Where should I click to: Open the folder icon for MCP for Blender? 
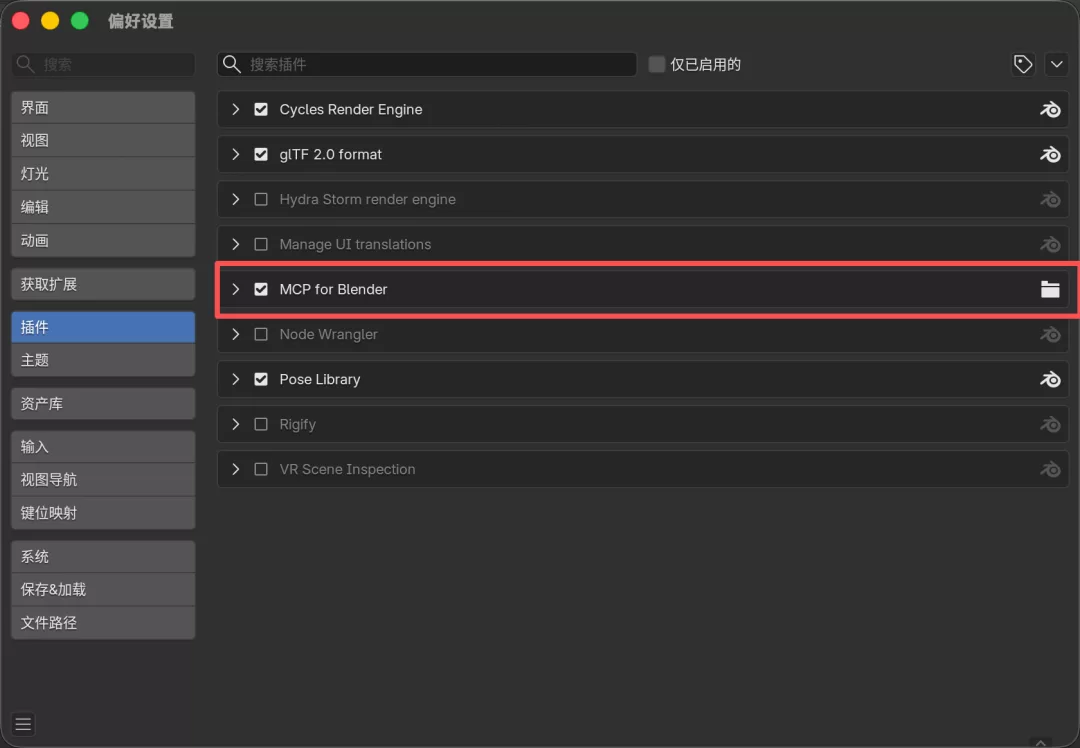1050,289
